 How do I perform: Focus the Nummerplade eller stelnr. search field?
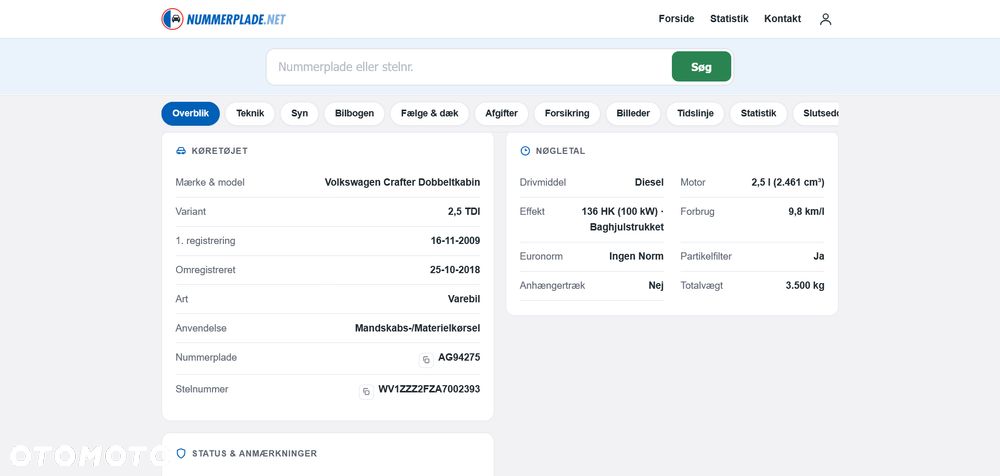coord(469,67)
